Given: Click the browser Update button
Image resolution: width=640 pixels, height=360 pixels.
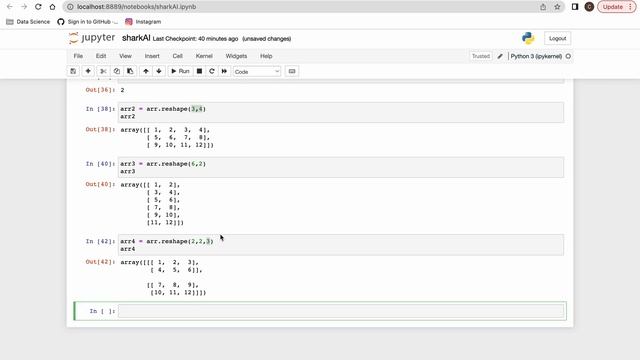Looking at the screenshot, I should coord(617,7).
